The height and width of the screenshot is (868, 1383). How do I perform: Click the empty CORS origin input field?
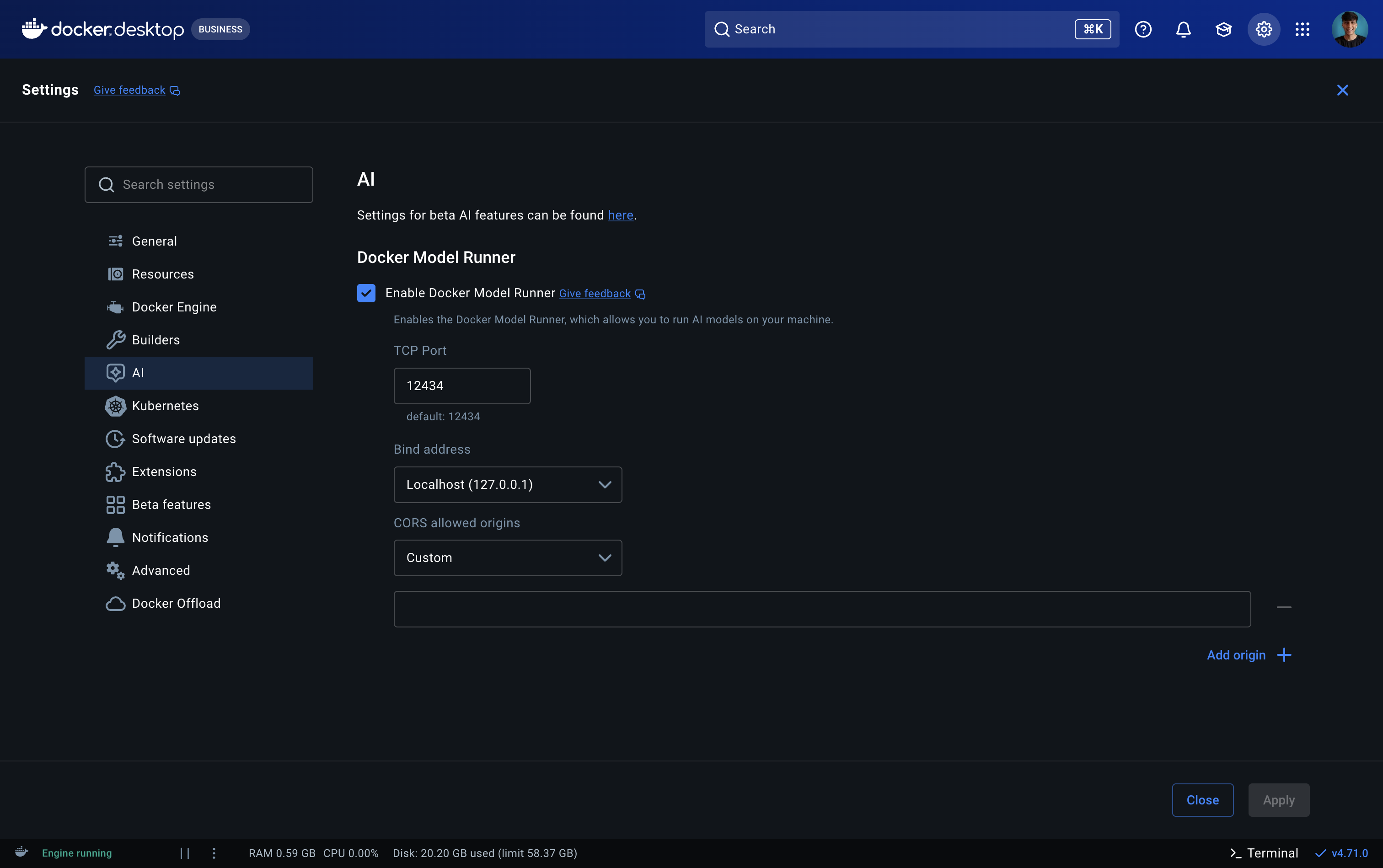pos(822,609)
